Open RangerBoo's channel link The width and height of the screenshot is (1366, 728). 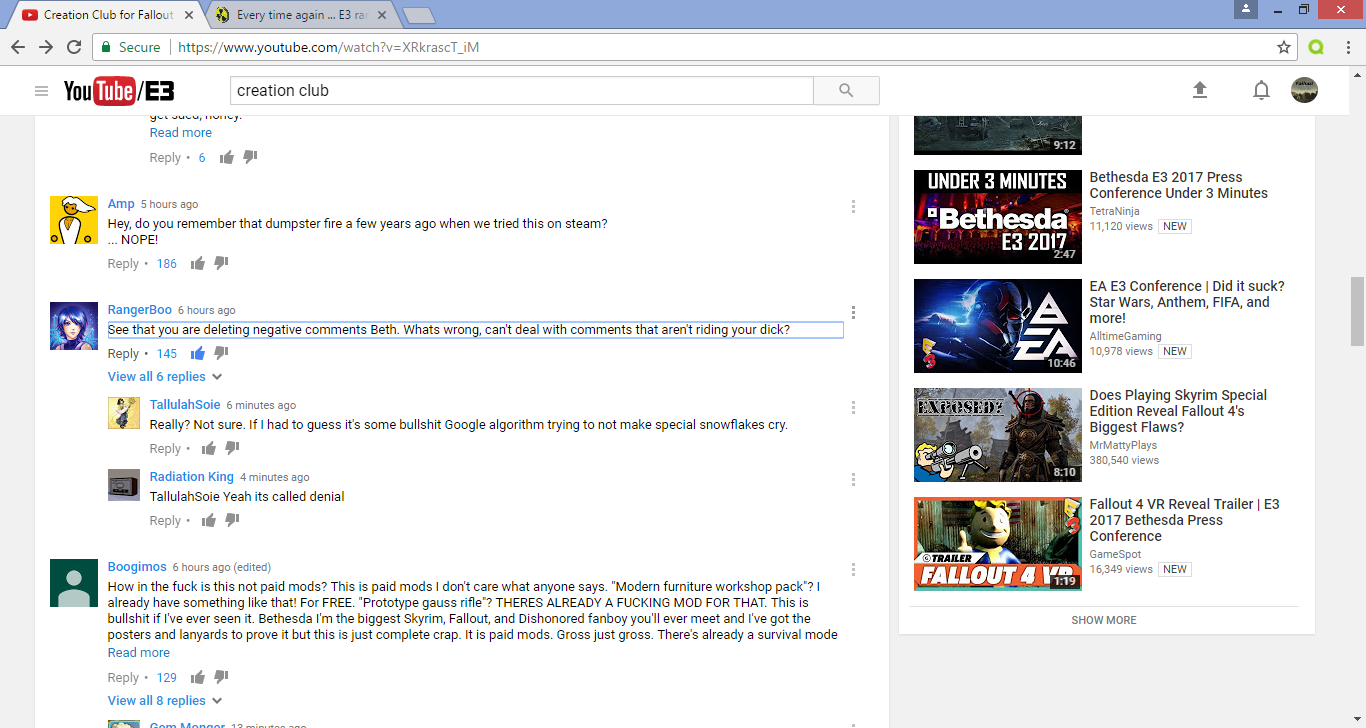[x=140, y=310]
